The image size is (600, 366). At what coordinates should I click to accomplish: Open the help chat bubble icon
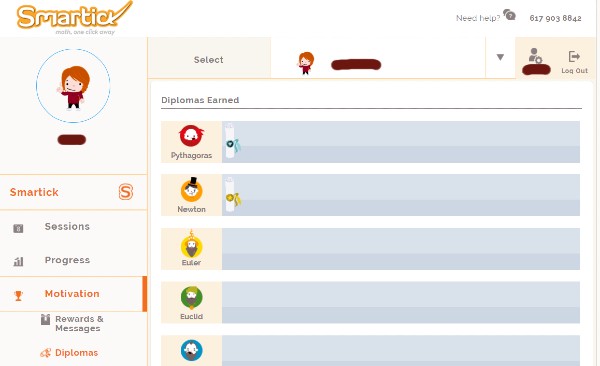(x=509, y=15)
